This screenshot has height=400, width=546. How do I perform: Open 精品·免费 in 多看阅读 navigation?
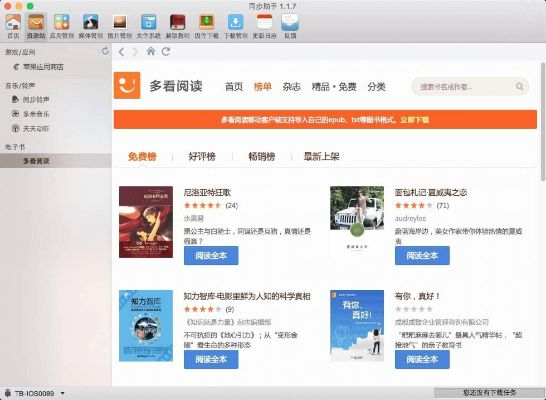334,87
